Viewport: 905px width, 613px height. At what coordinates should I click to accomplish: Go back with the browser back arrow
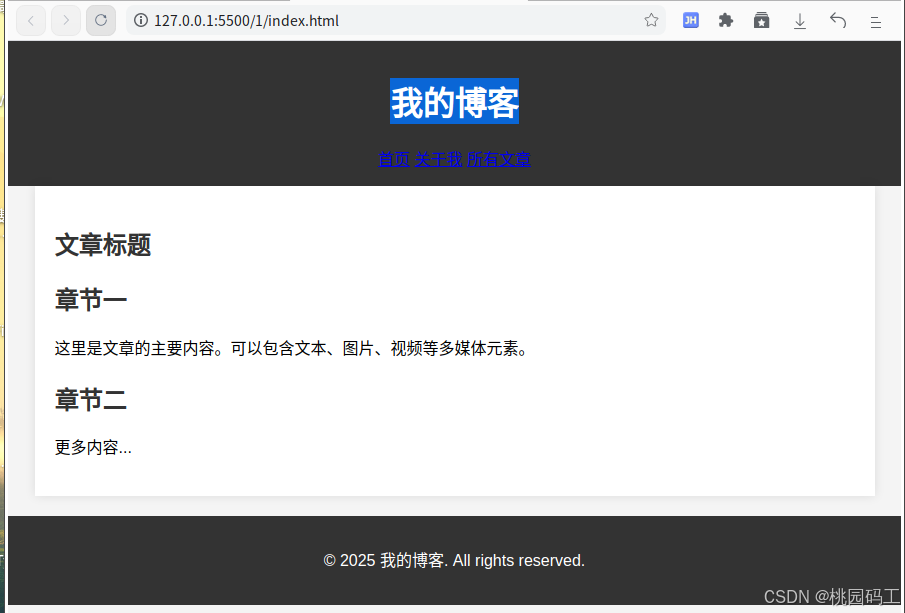click(31, 21)
